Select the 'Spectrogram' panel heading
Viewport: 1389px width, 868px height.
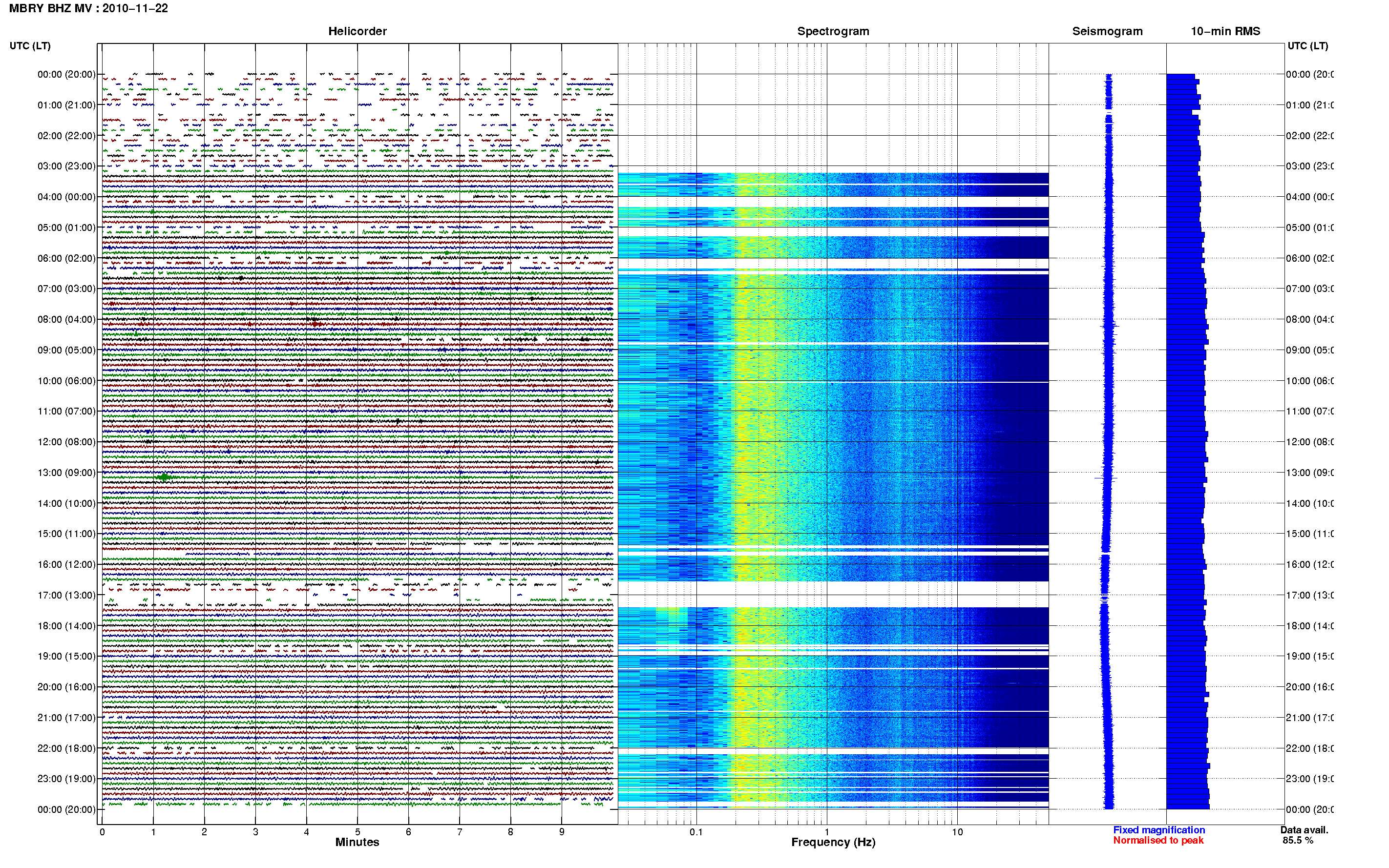pyautogui.click(x=833, y=31)
